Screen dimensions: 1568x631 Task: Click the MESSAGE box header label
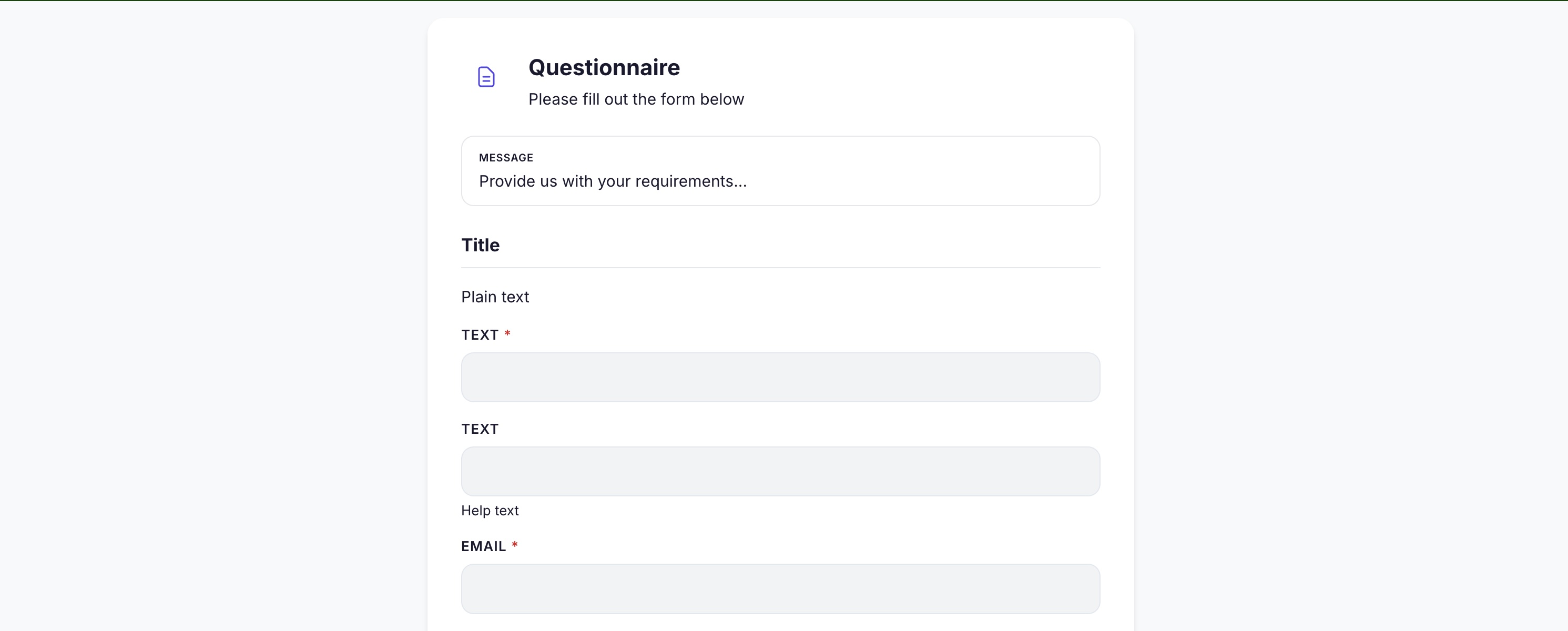click(505, 157)
